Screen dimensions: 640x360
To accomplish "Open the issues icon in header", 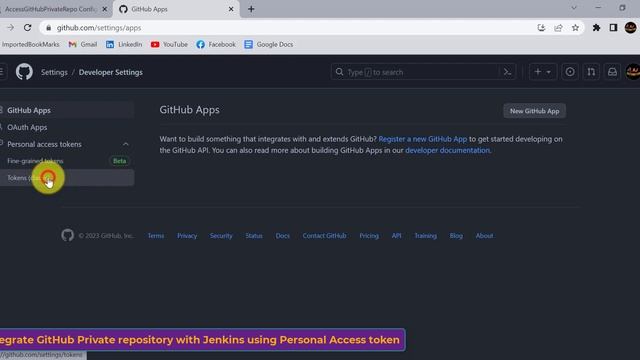I will 570,72.
